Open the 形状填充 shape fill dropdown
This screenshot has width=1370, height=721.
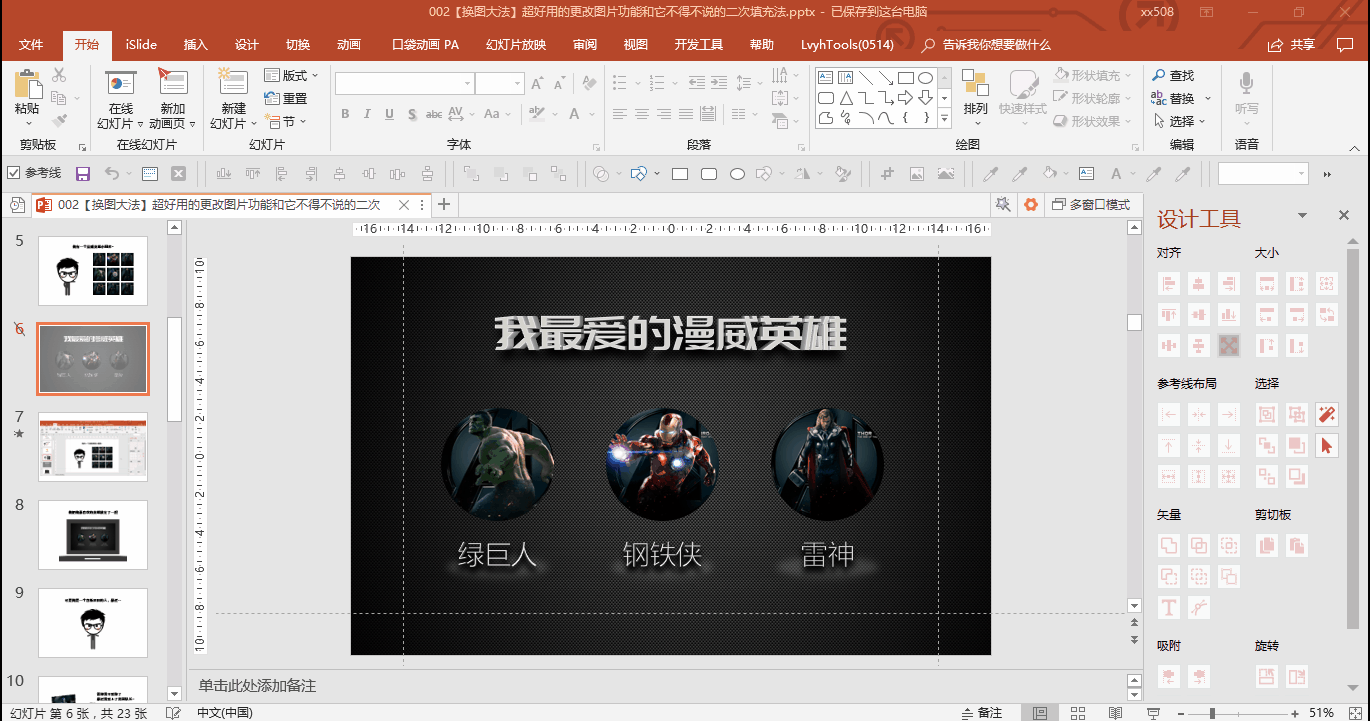click(1094, 75)
